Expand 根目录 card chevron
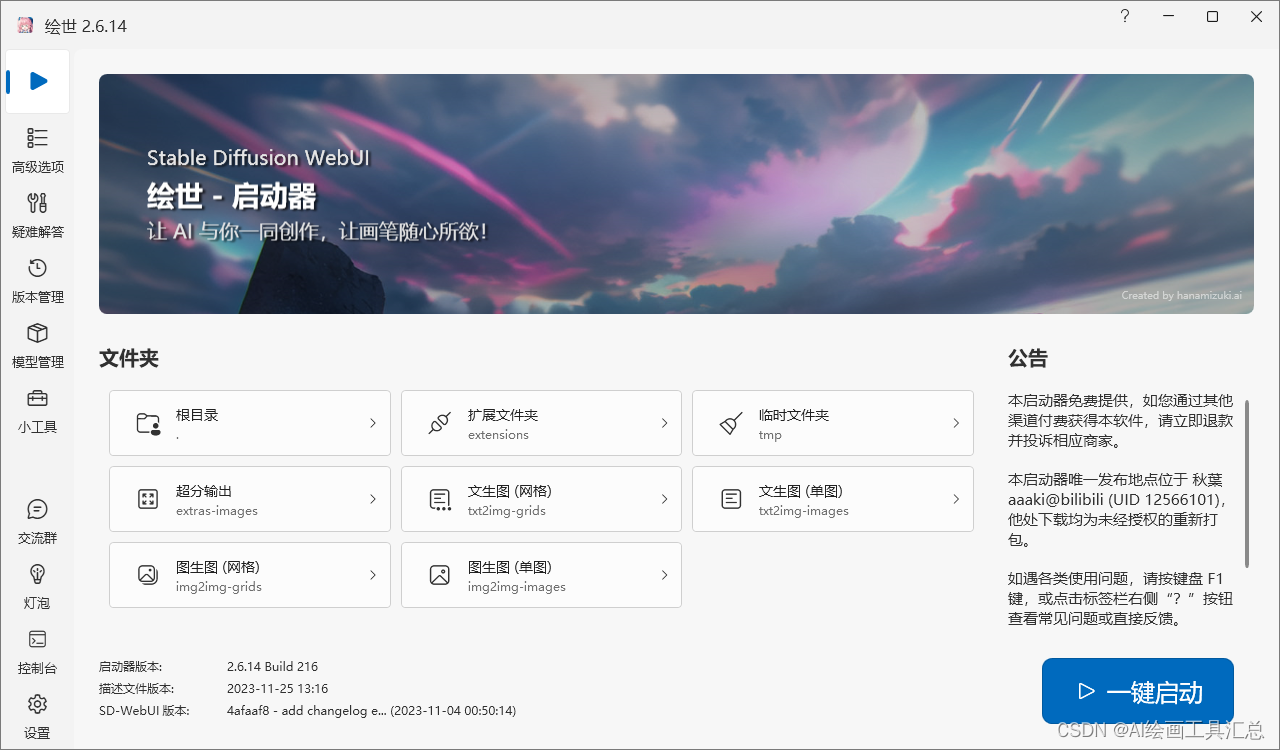Screen dimensions: 1280x750 pos(373,423)
